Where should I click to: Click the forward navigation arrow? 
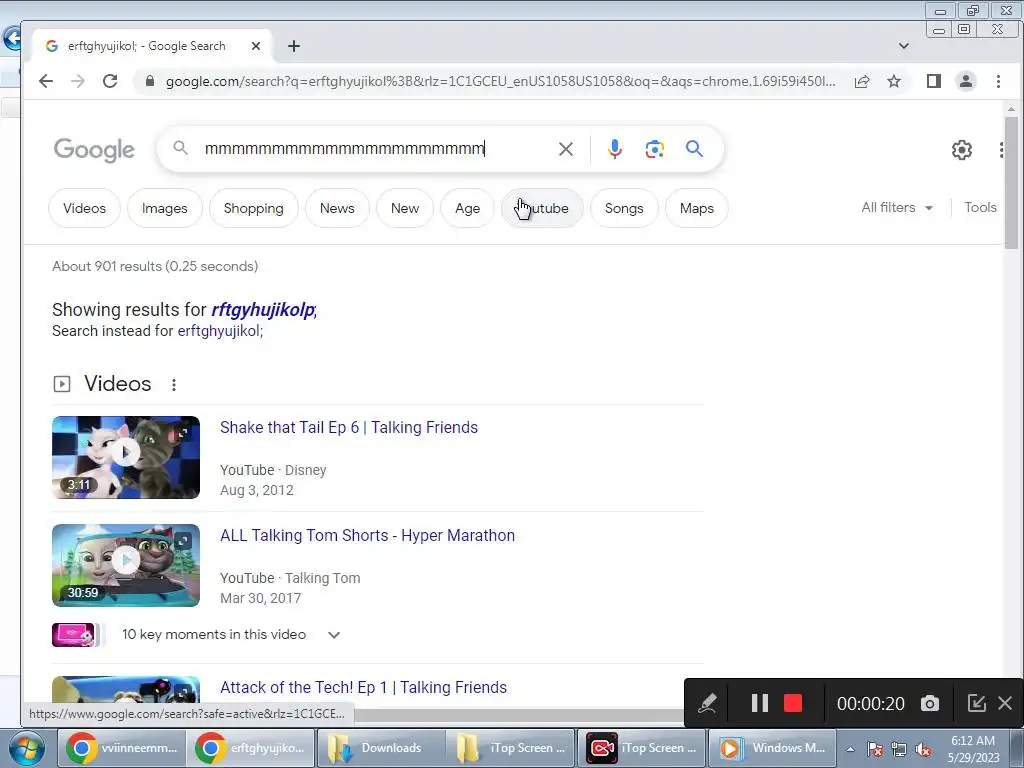pyautogui.click(x=78, y=81)
